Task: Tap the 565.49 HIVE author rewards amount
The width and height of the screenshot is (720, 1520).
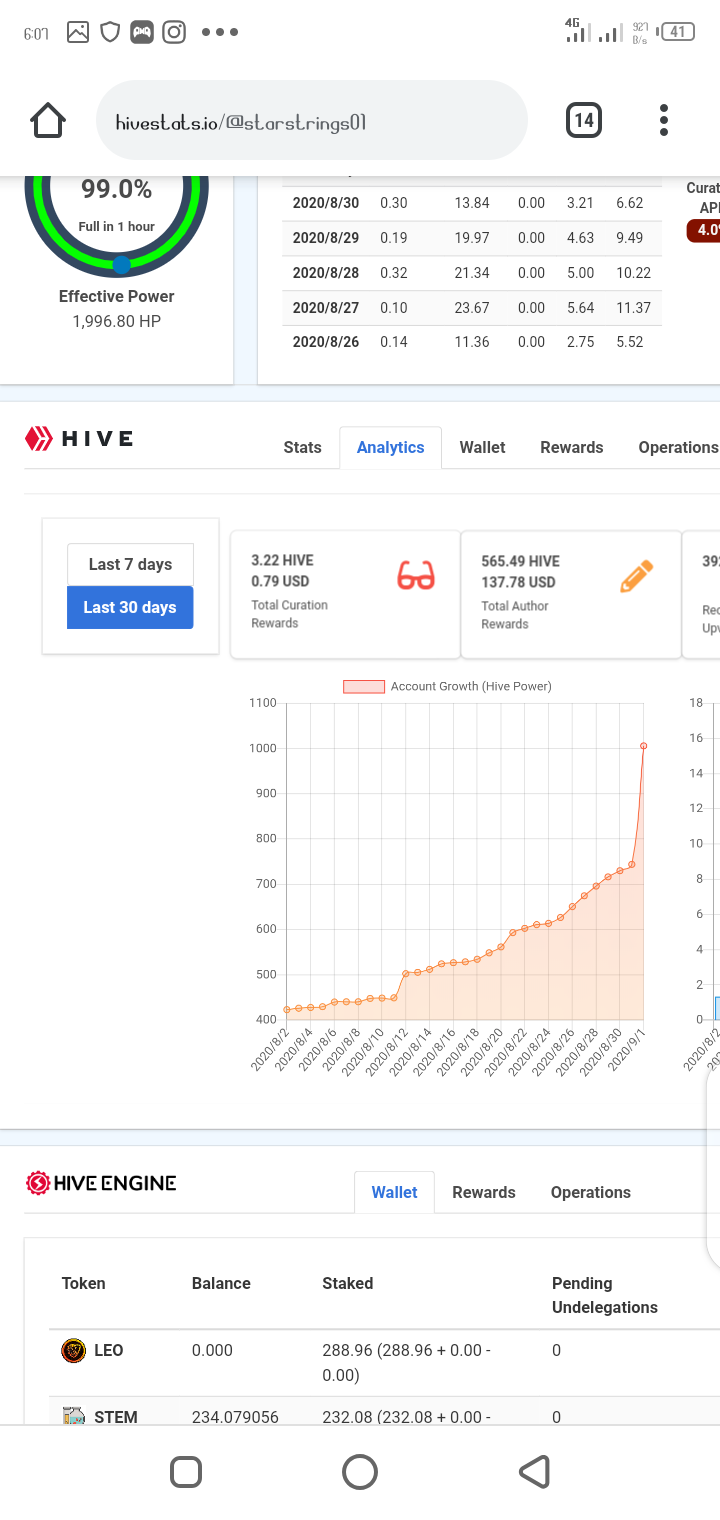Action: 520,561
